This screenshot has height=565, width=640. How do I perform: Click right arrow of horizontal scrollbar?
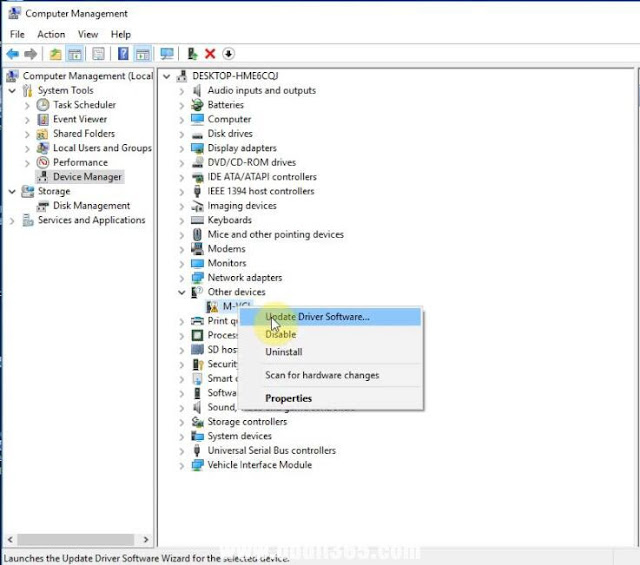(x=146, y=540)
